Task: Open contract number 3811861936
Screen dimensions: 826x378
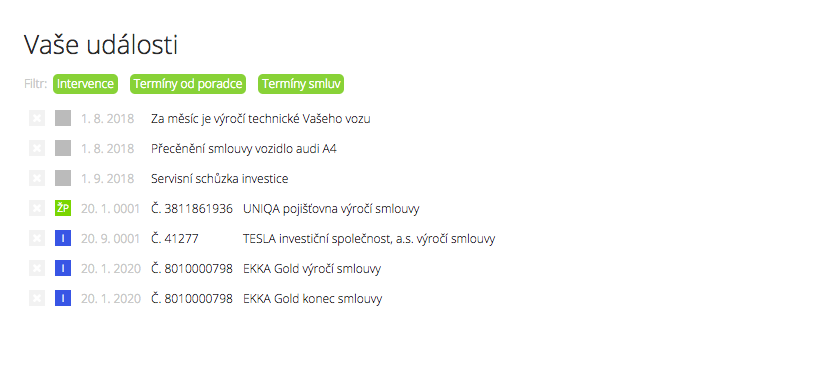Action: 192,209
